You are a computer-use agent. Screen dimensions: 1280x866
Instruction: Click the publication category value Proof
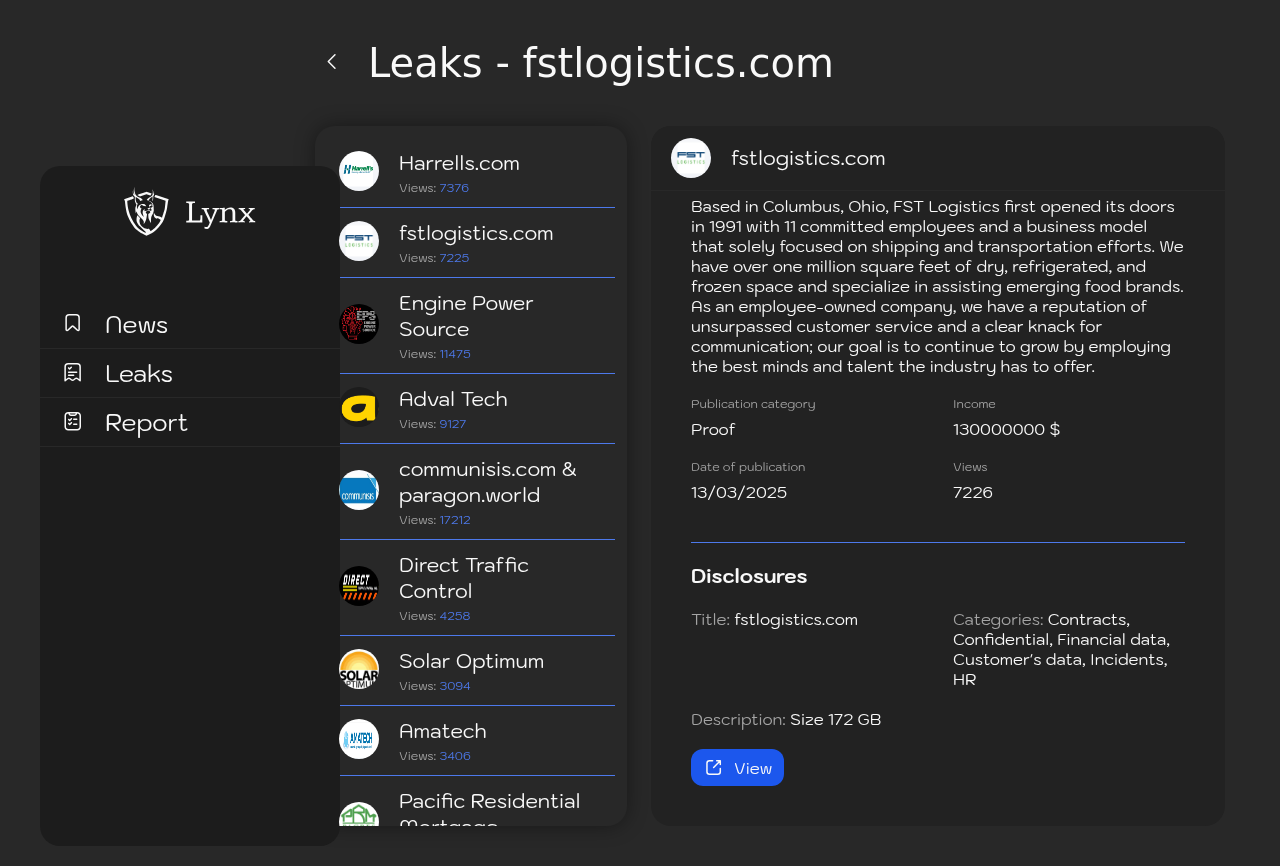pos(713,430)
